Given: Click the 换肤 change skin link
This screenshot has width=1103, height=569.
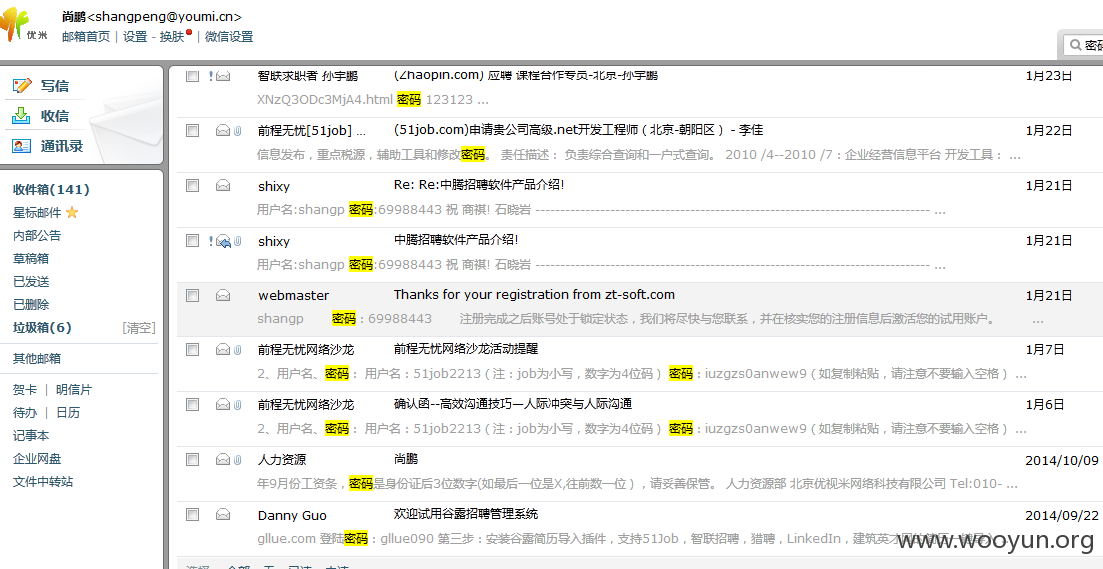Looking at the screenshot, I should pos(172,37).
